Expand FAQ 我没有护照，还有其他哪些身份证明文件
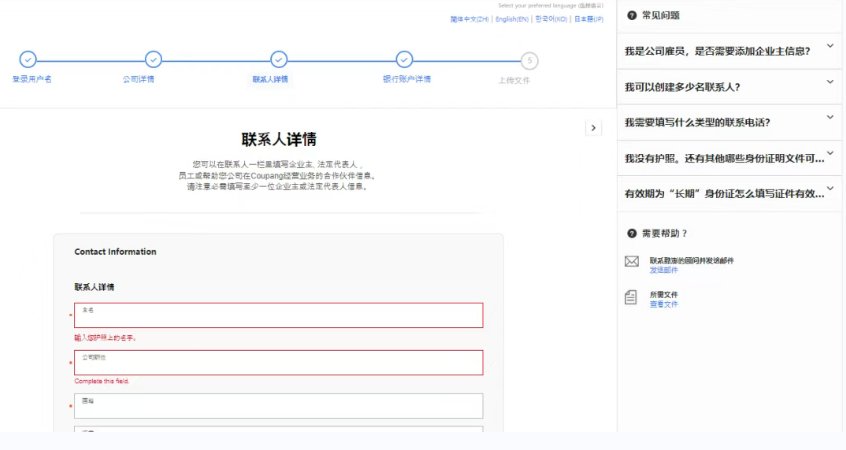The image size is (846, 450). [x=729, y=158]
